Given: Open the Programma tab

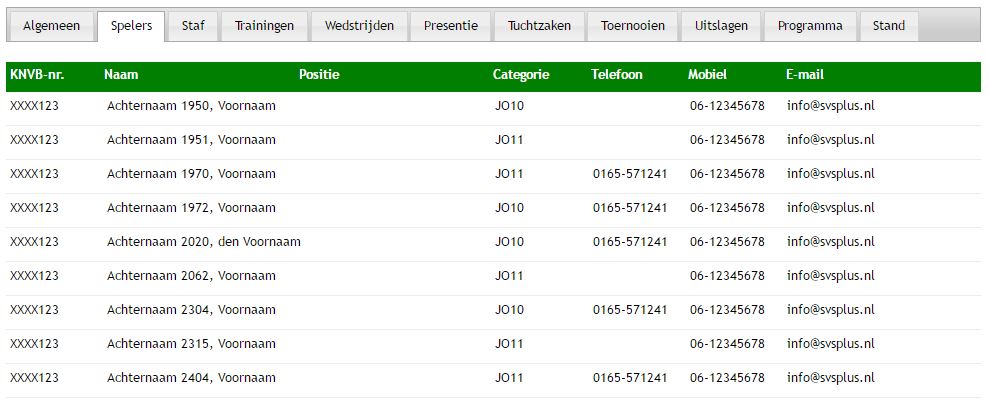Looking at the screenshot, I should 810,25.
